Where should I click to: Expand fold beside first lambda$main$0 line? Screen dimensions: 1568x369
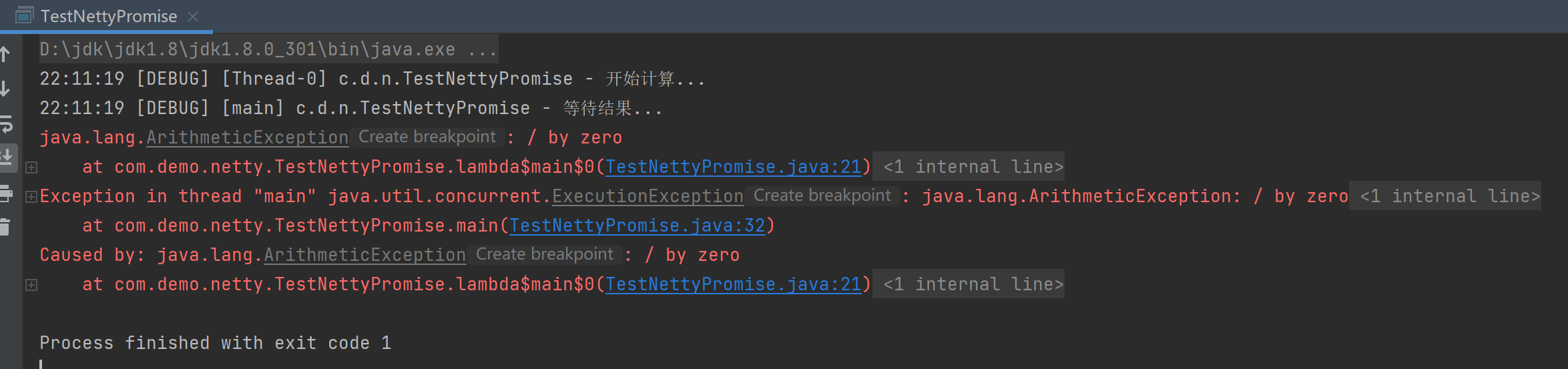pos(31,167)
